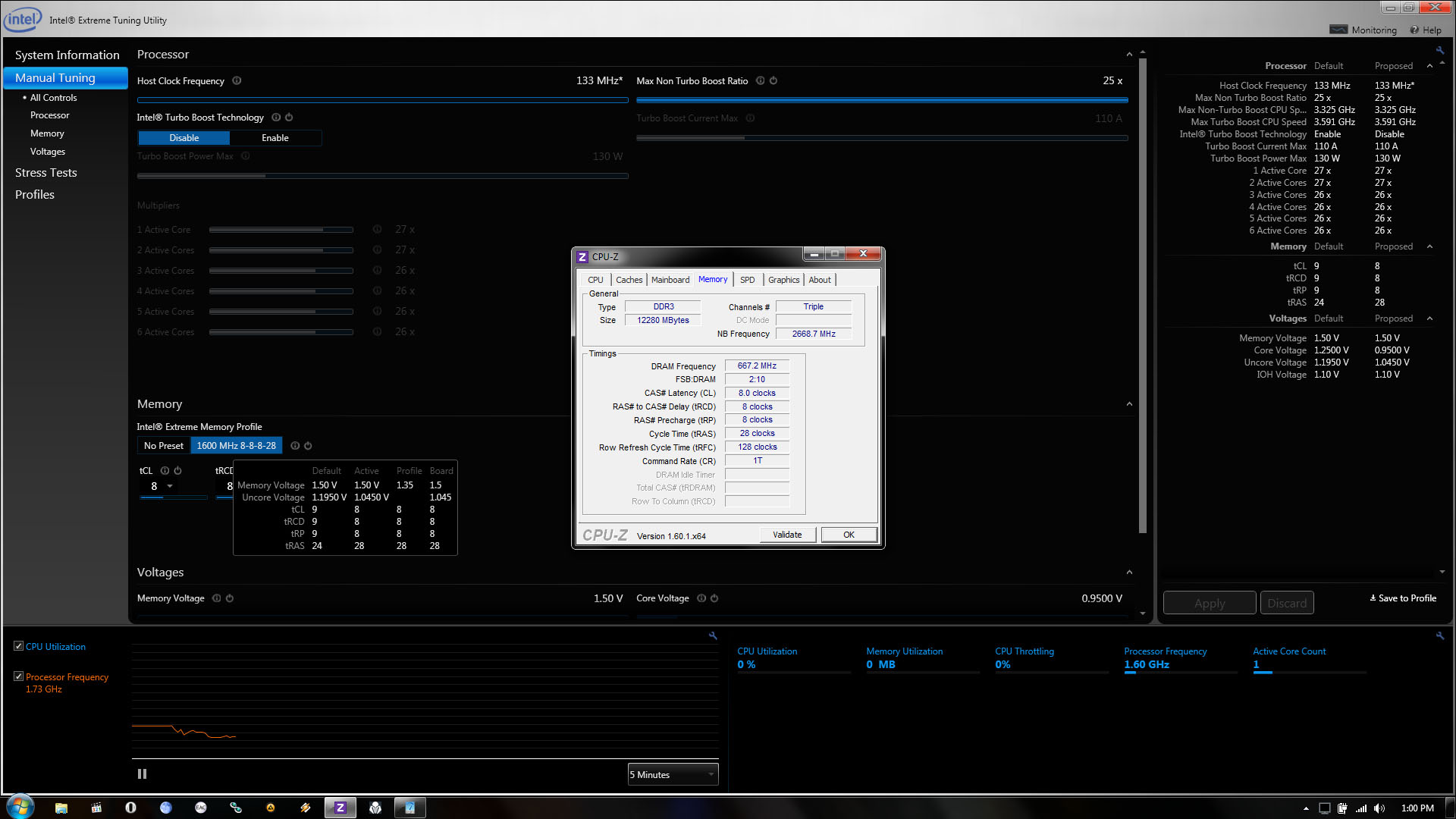Collapse Voltages group in summary panel
The height and width of the screenshot is (819, 1456).
click(1429, 318)
